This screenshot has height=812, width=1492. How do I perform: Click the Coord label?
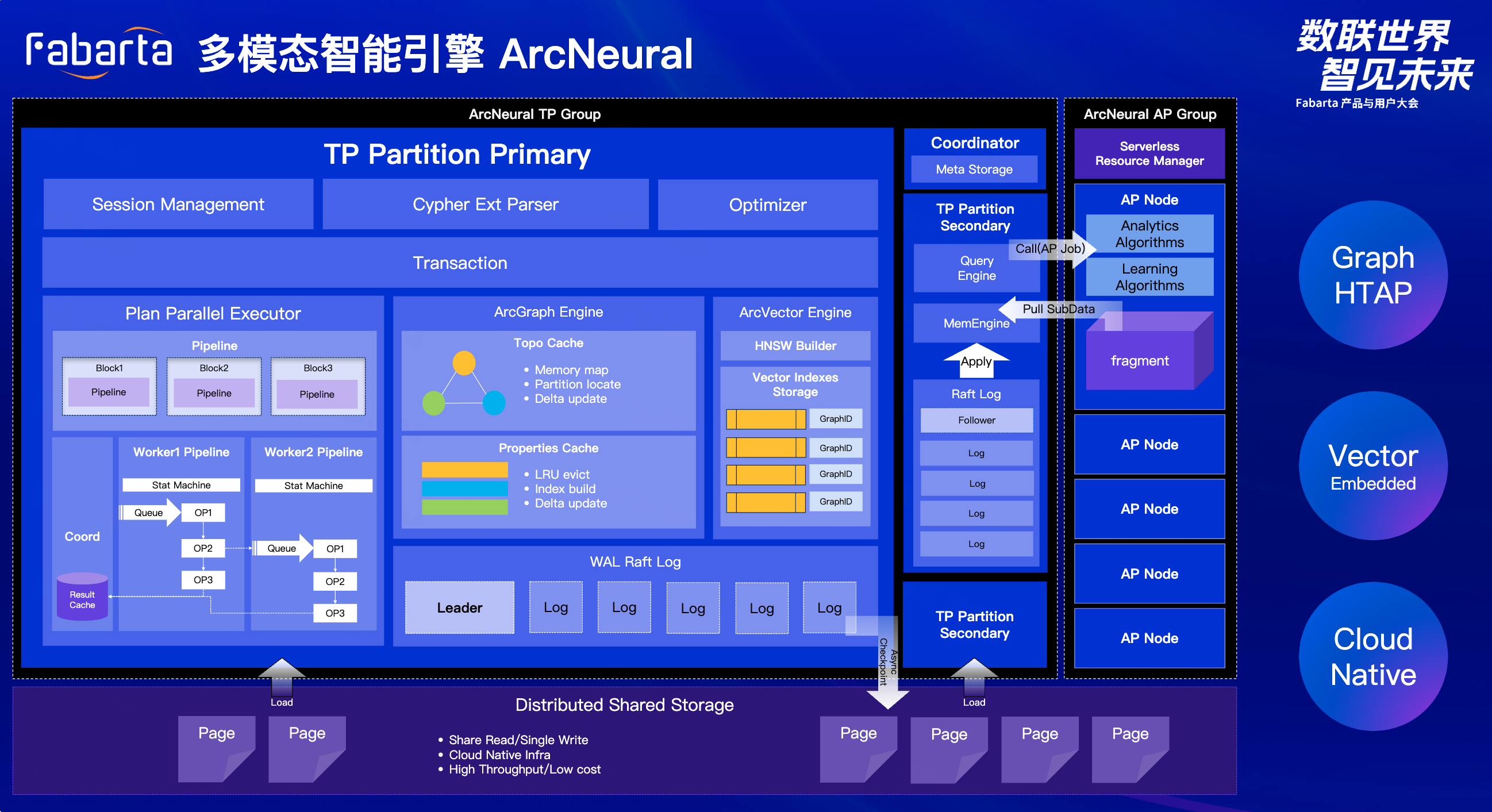tap(82, 536)
